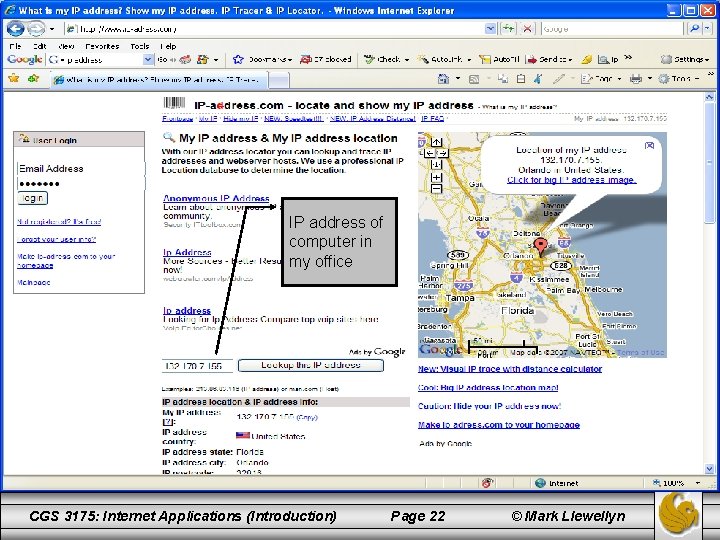
Task: Expand the Google Toolbar search history dropdown
Action: click(x=148, y=59)
